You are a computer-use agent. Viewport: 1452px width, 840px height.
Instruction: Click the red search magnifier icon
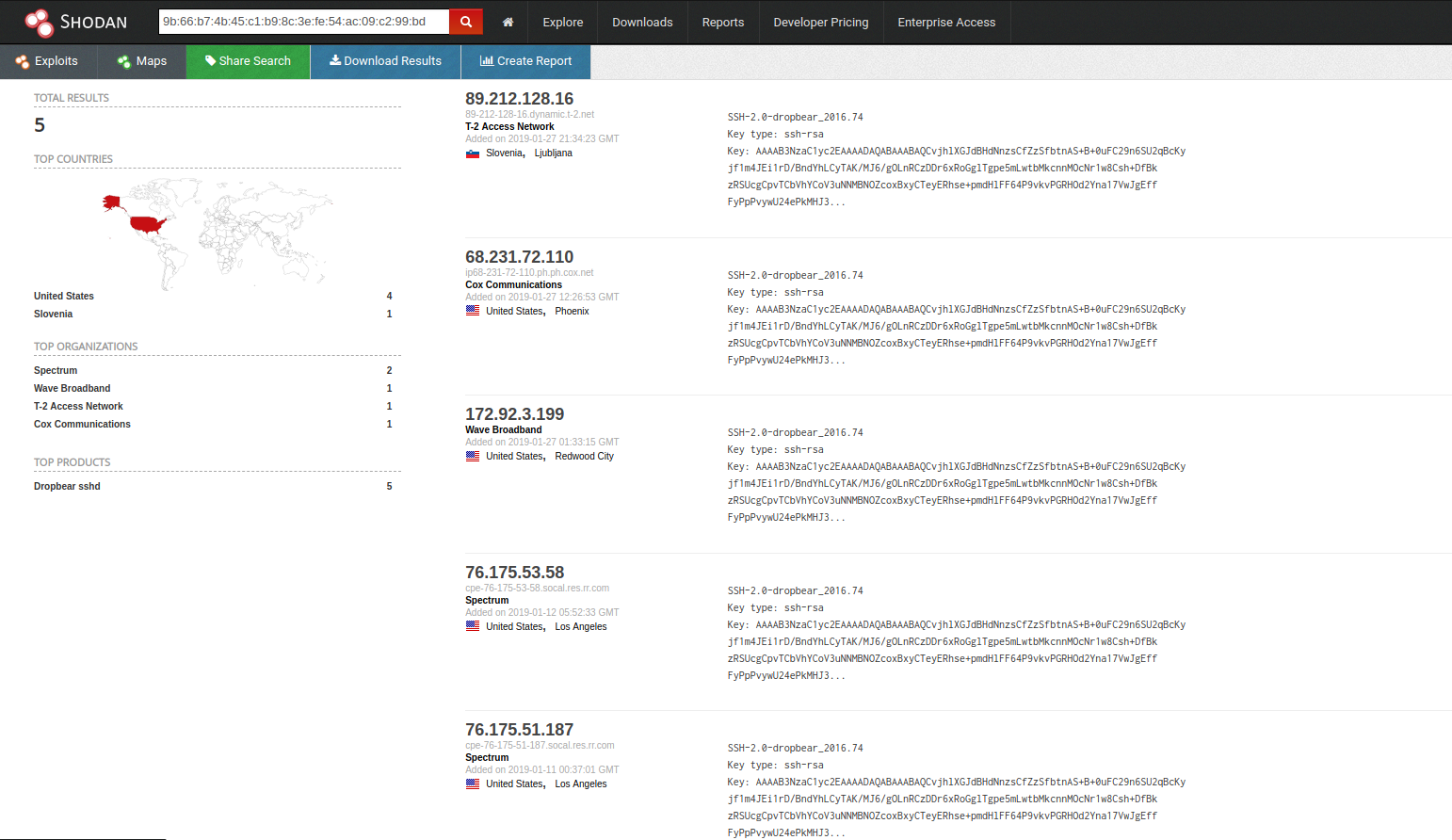465,21
